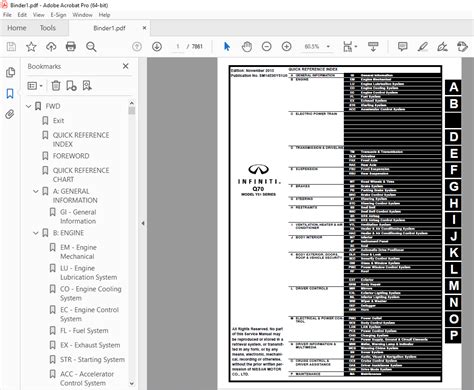Open Attachments paperclip panel
474x390 pixels.
coord(10,114)
